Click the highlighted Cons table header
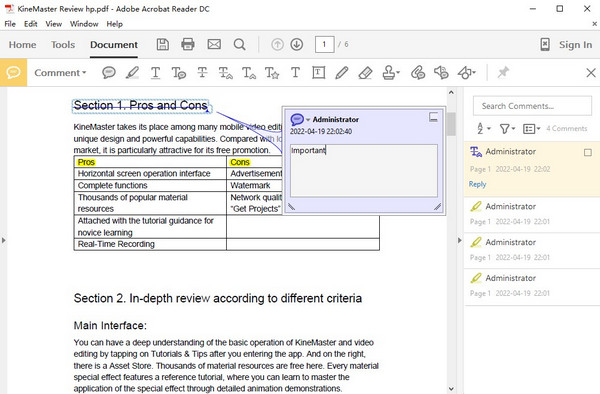The width and height of the screenshot is (600, 394). [x=240, y=162]
